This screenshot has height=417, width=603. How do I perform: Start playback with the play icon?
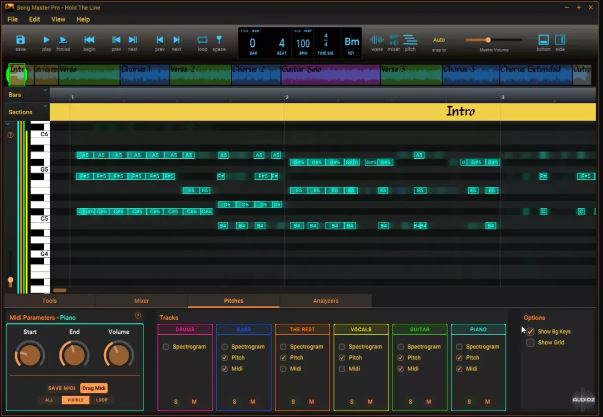point(46,40)
